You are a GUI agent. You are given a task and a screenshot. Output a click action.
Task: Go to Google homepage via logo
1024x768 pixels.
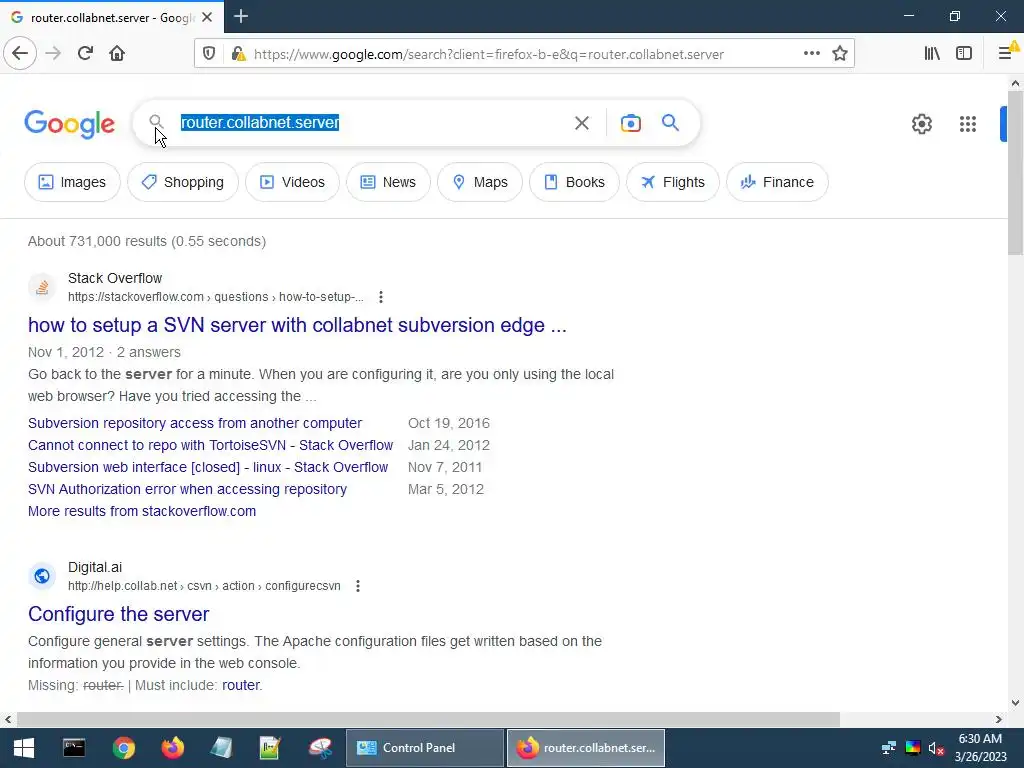click(69, 124)
